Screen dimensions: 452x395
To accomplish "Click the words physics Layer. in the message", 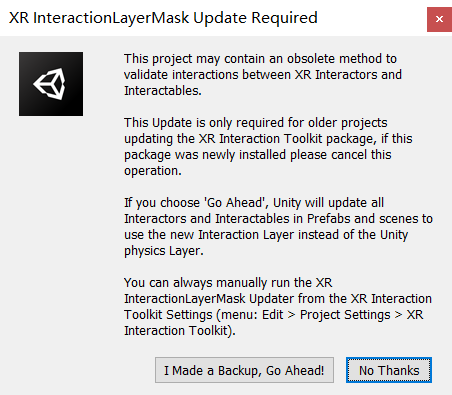I will (164, 251).
